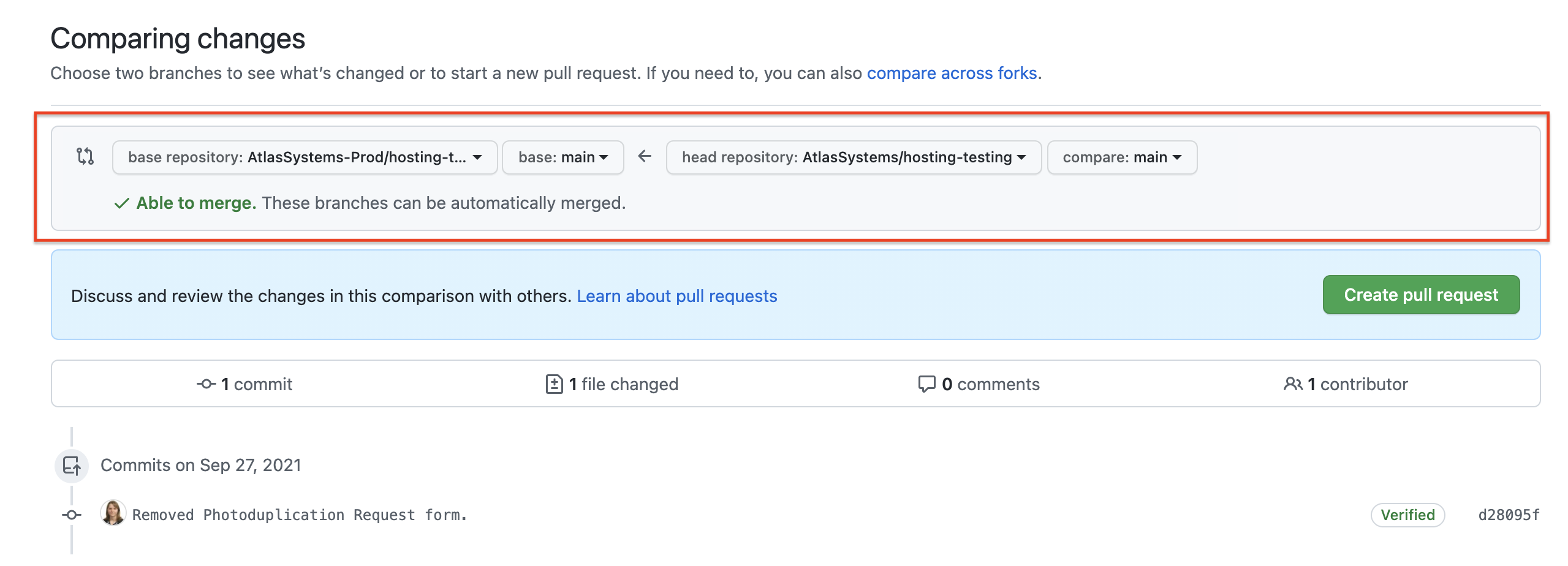Expand the base: main branch selector
The height and width of the screenshot is (566, 1568).
pyautogui.click(x=562, y=157)
